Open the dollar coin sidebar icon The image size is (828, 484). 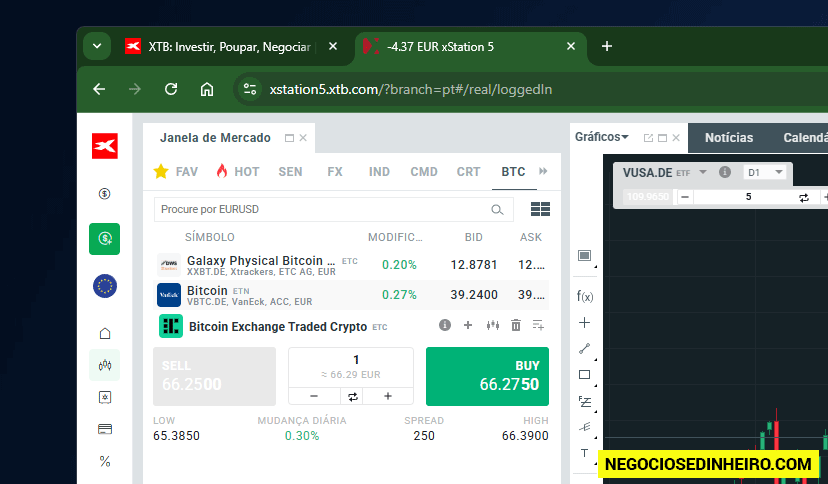pyautogui.click(x=105, y=194)
